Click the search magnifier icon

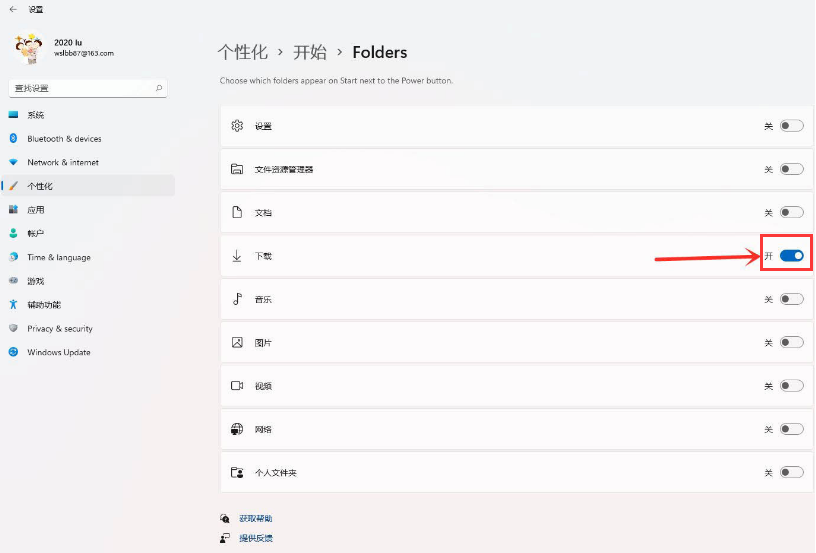[x=159, y=88]
